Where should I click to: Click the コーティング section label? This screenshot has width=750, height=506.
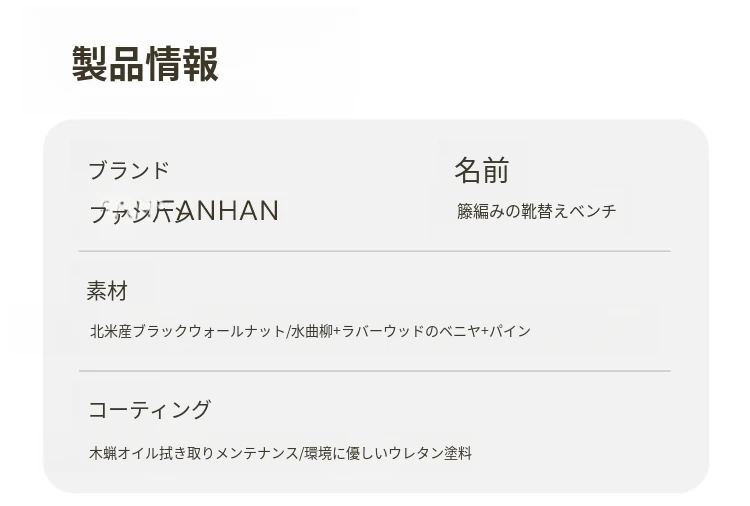[150, 410]
